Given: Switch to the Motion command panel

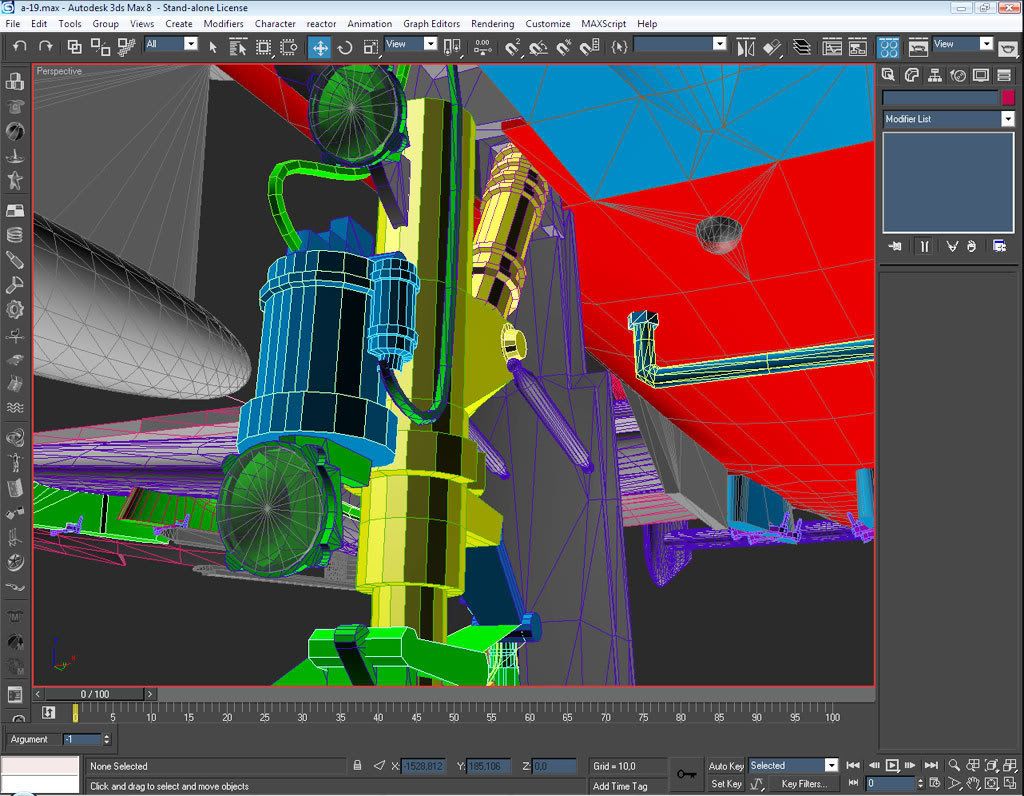Looking at the screenshot, I should (x=958, y=75).
